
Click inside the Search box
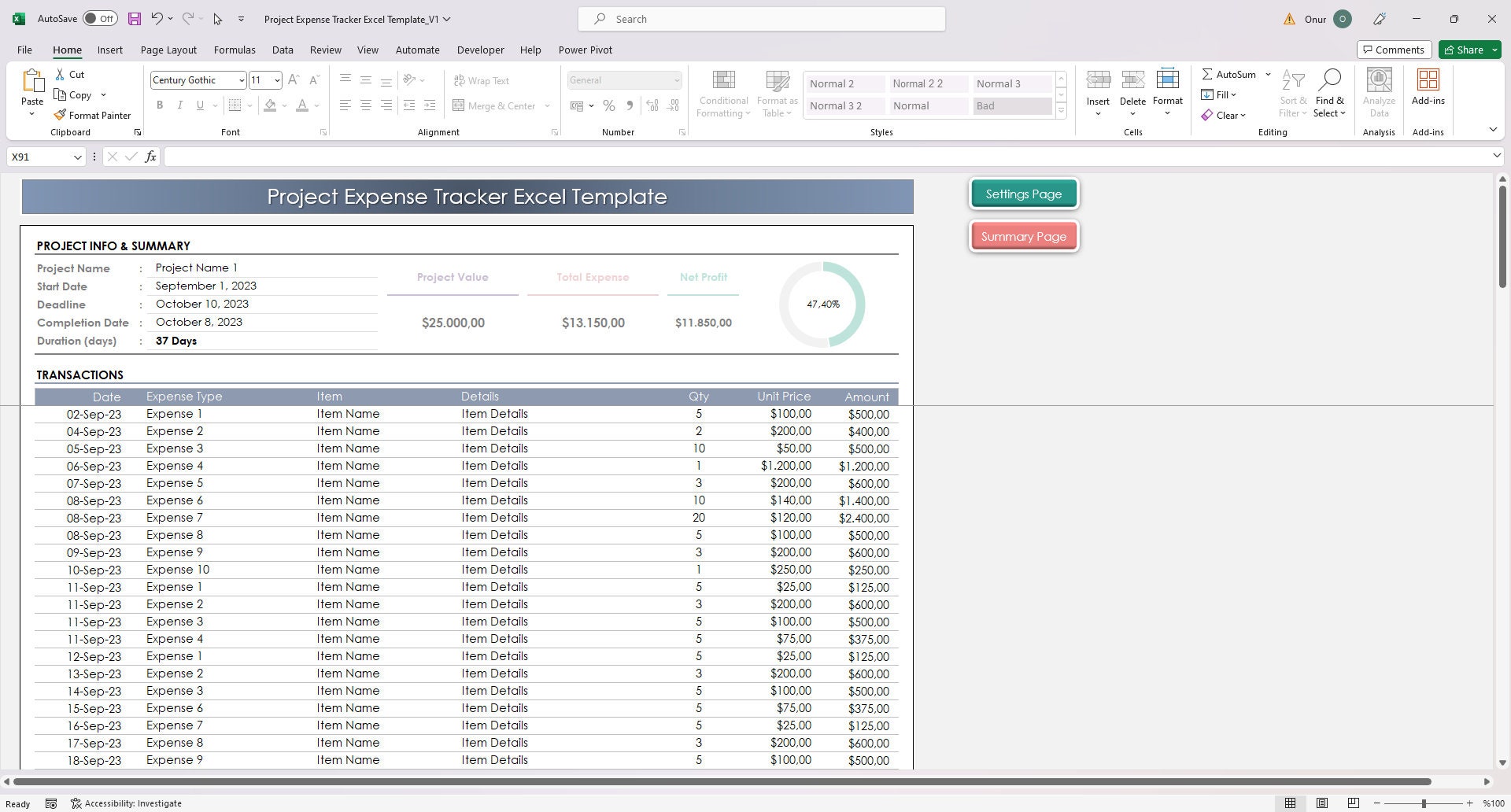(x=760, y=18)
